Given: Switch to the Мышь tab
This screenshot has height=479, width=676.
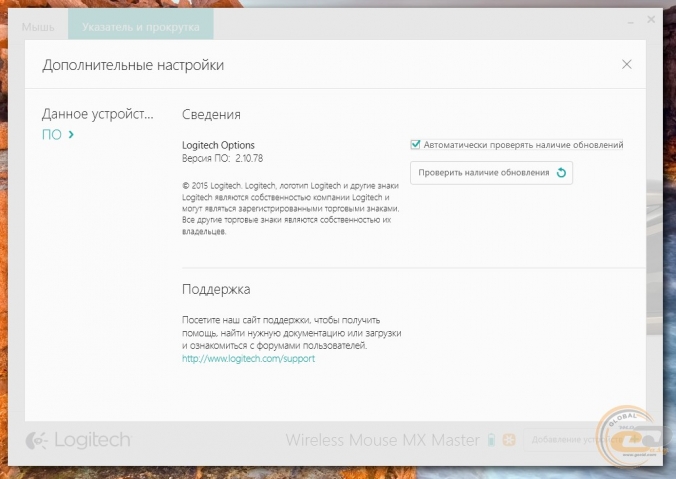Looking at the screenshot, I should click(38, 27).
